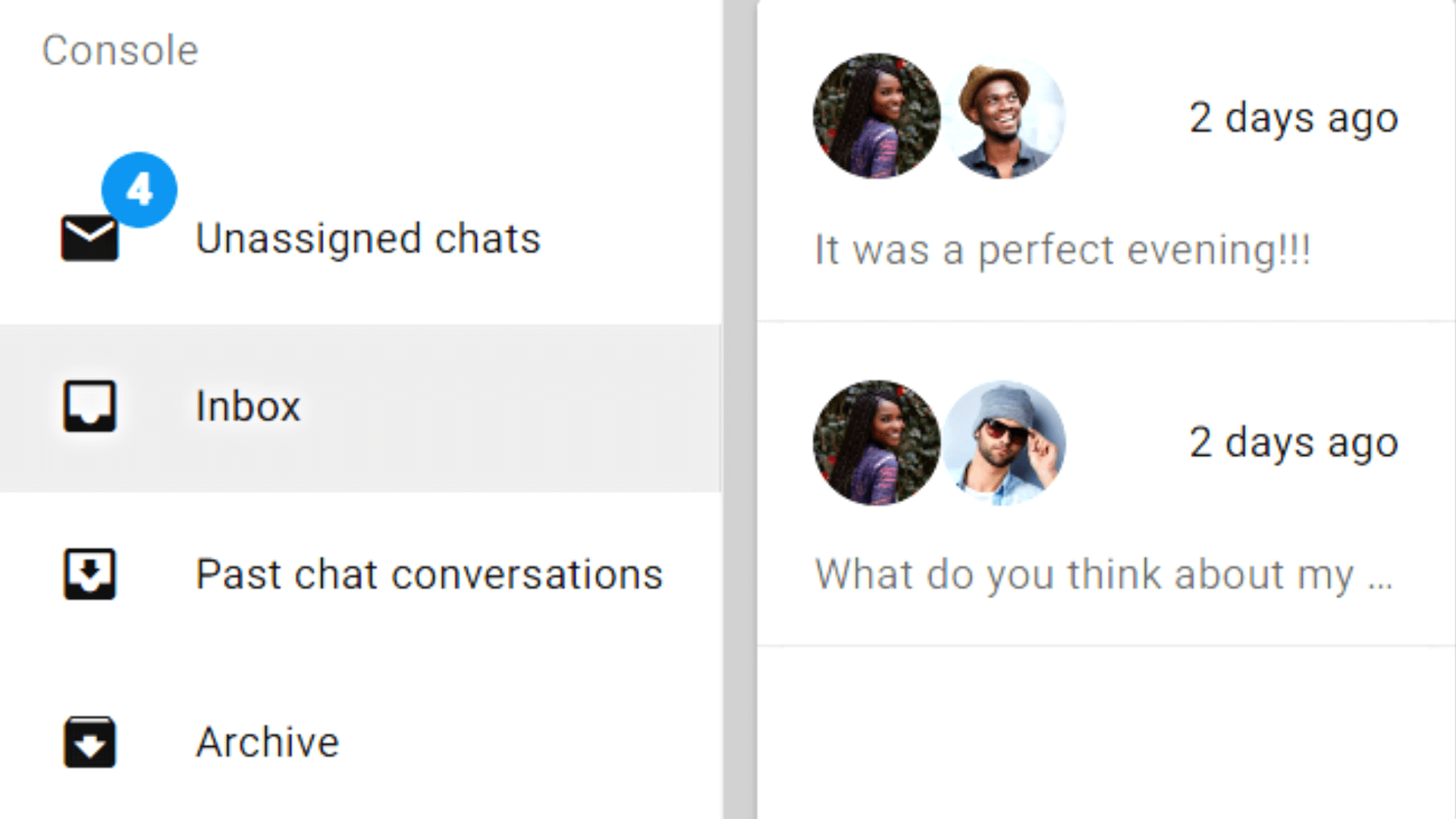
Task: Click the blue badge showing 4 unassigned chats
Action: point(140,190)
